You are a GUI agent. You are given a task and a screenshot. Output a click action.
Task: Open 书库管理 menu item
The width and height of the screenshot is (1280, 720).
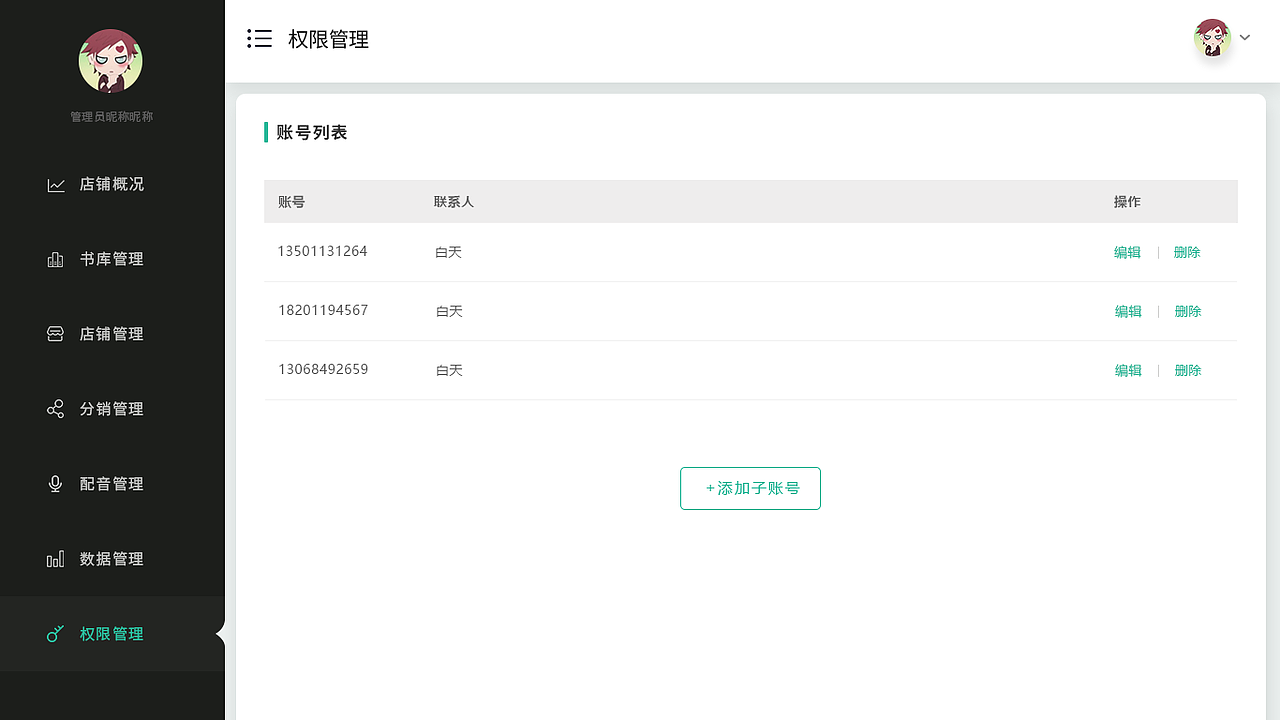[x=112, y=259]
